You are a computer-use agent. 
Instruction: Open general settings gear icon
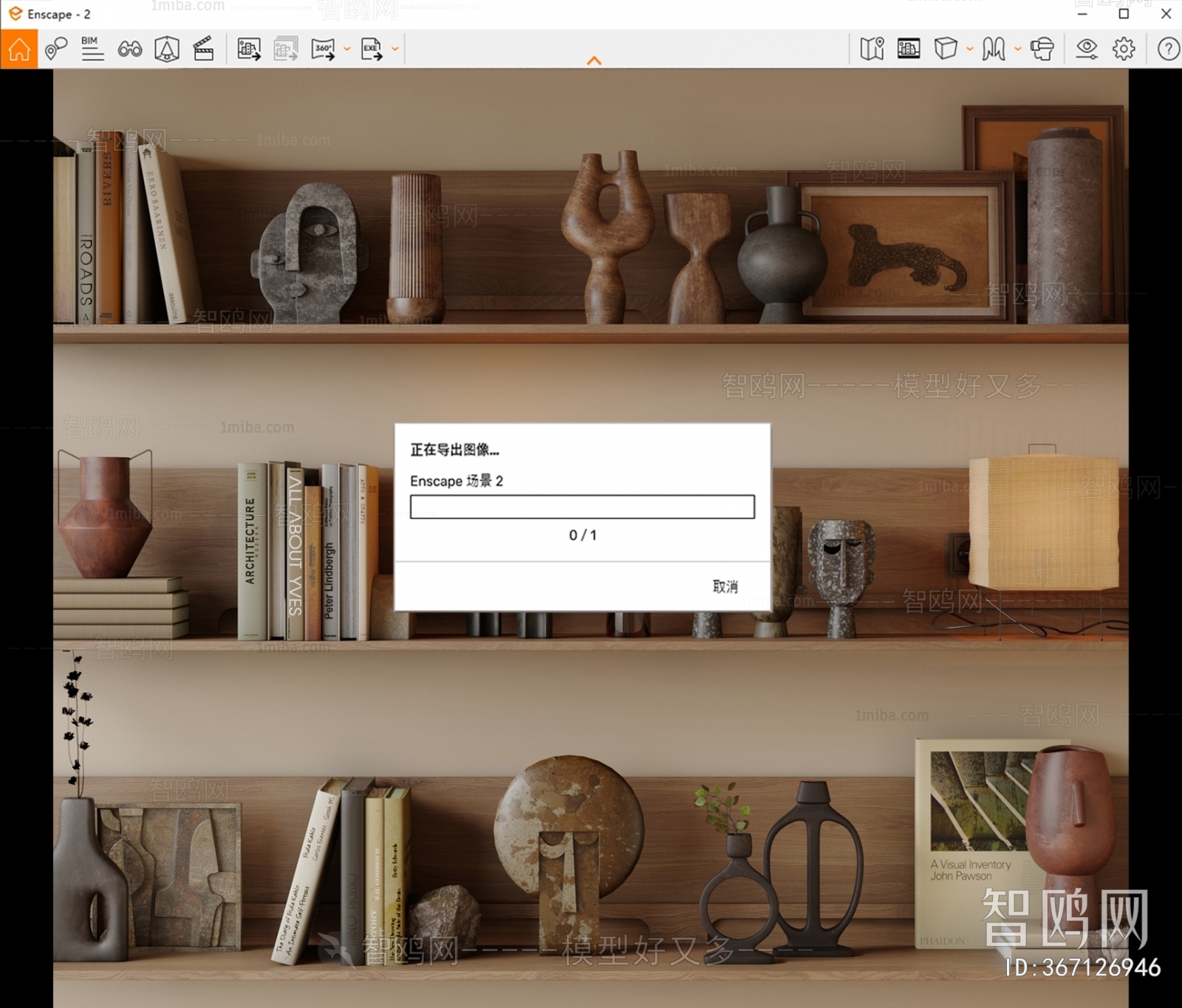(1124, 49)
